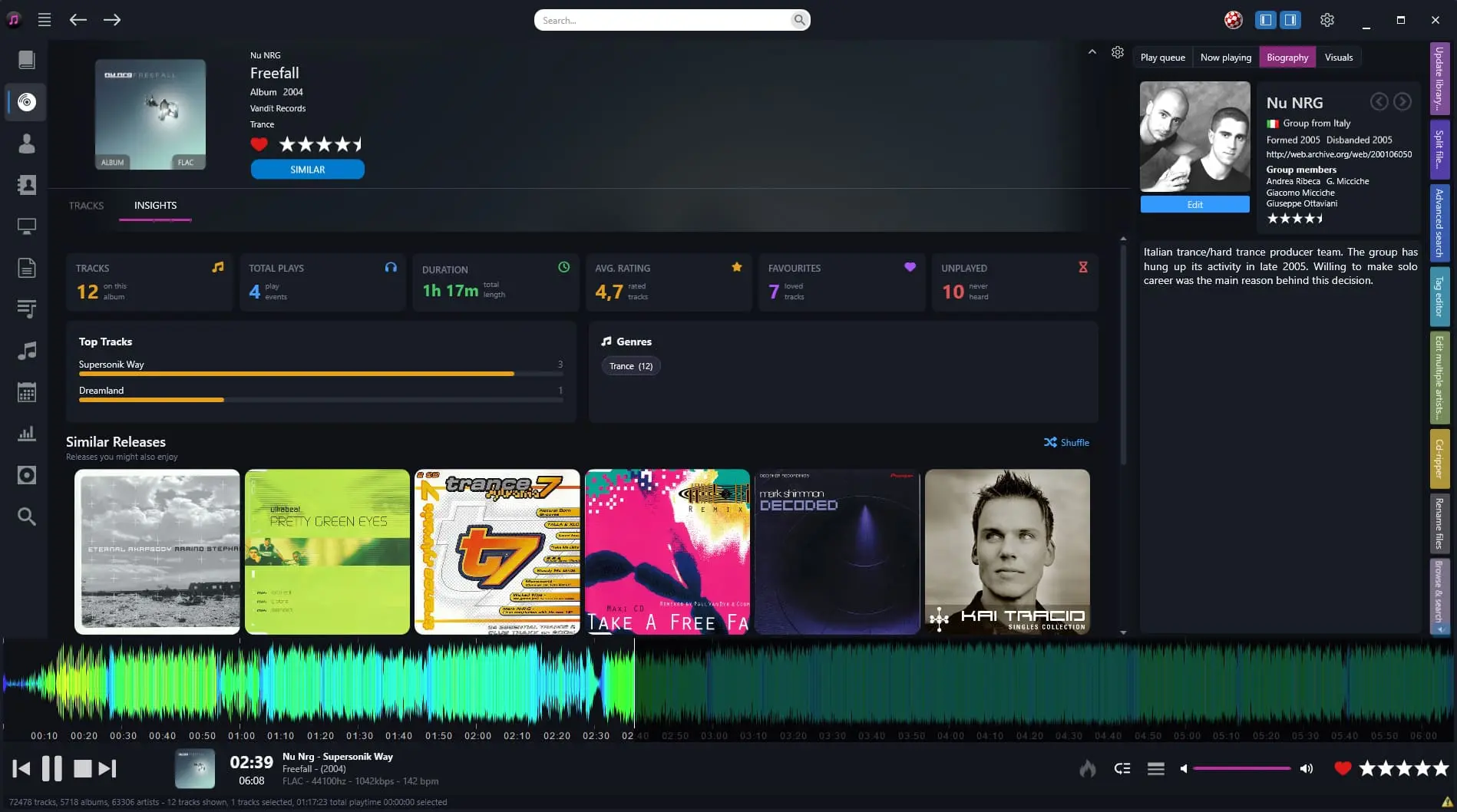Toggle album favourite heart
1457x812 pixels.
[259, 144]
